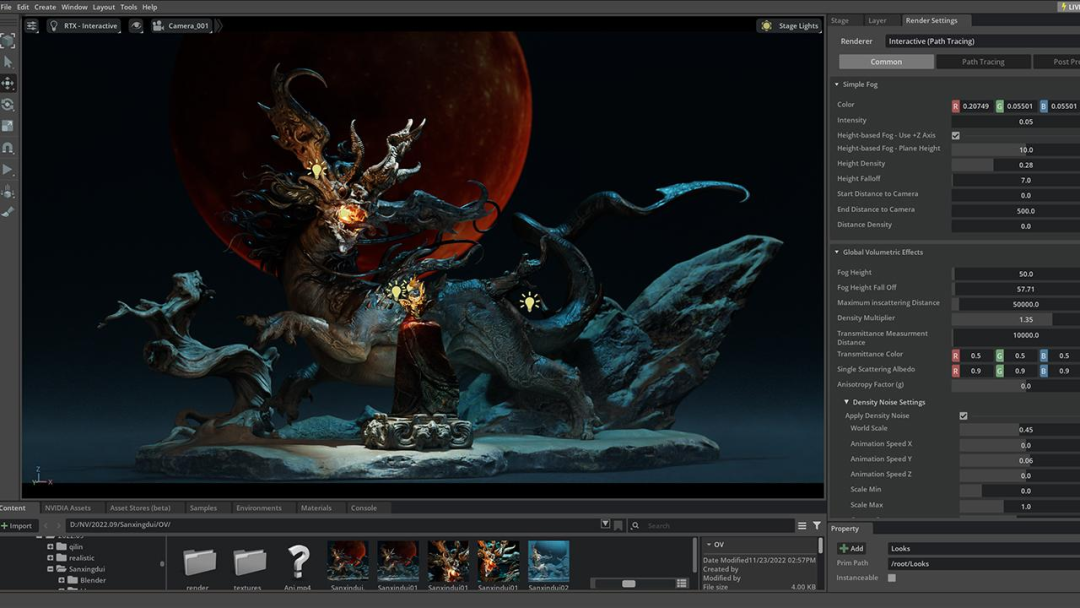Toggle the Instanceable checkbox
The height and width of the screenshot is (608, 1080).
(891, 578)
